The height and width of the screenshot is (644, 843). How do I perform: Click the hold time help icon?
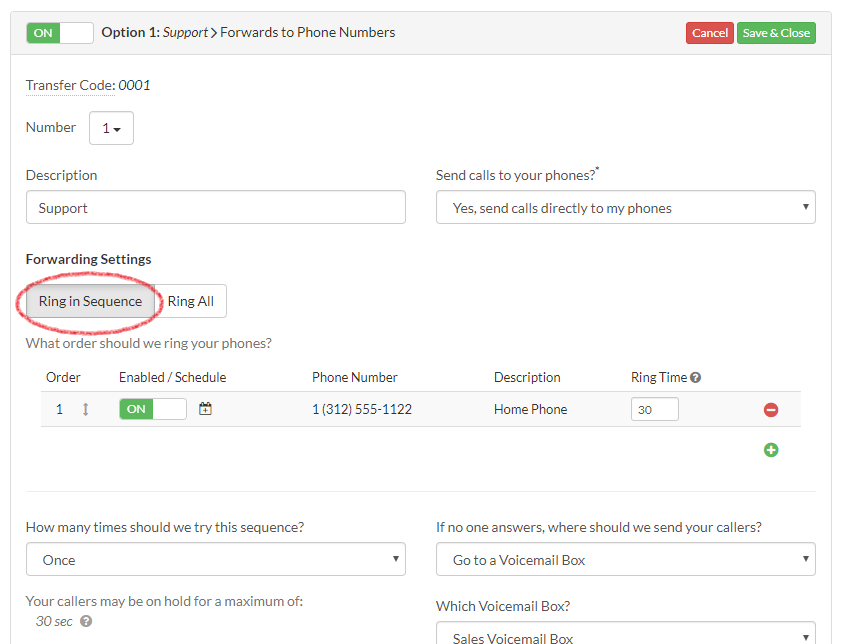[84, 622]
